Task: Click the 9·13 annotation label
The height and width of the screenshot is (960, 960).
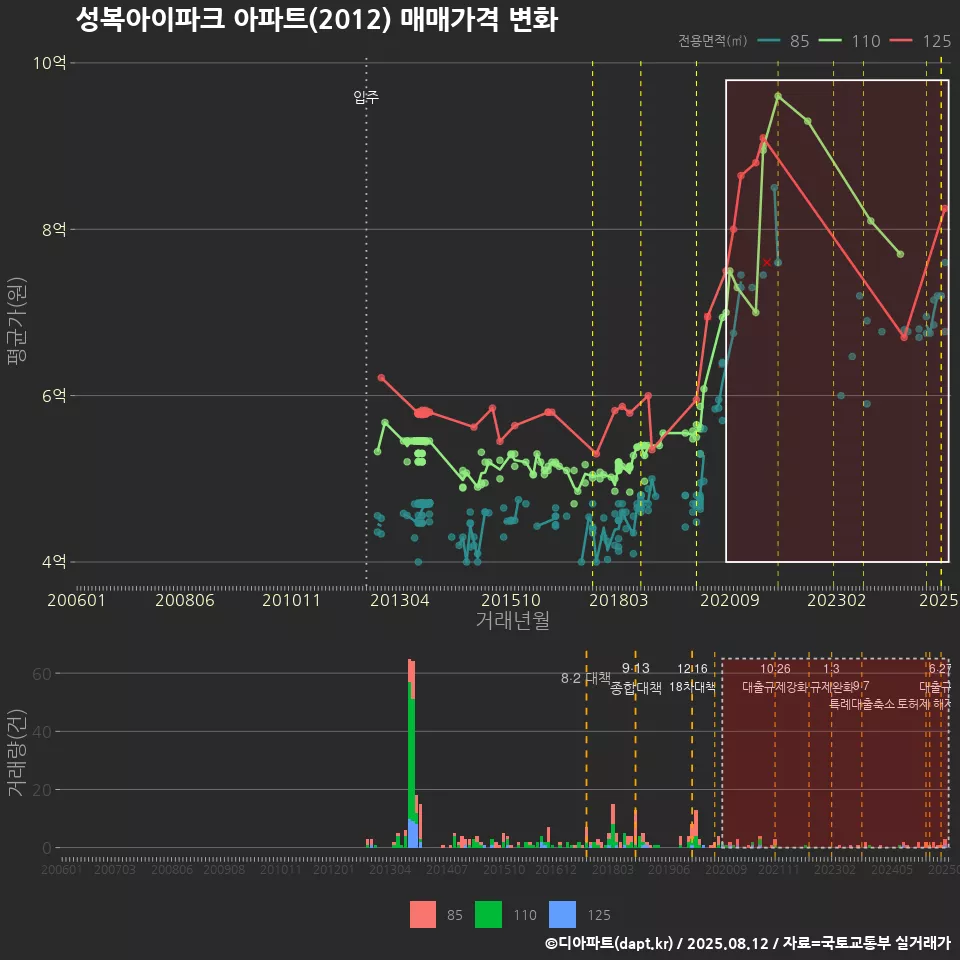Action: (636, 668)
